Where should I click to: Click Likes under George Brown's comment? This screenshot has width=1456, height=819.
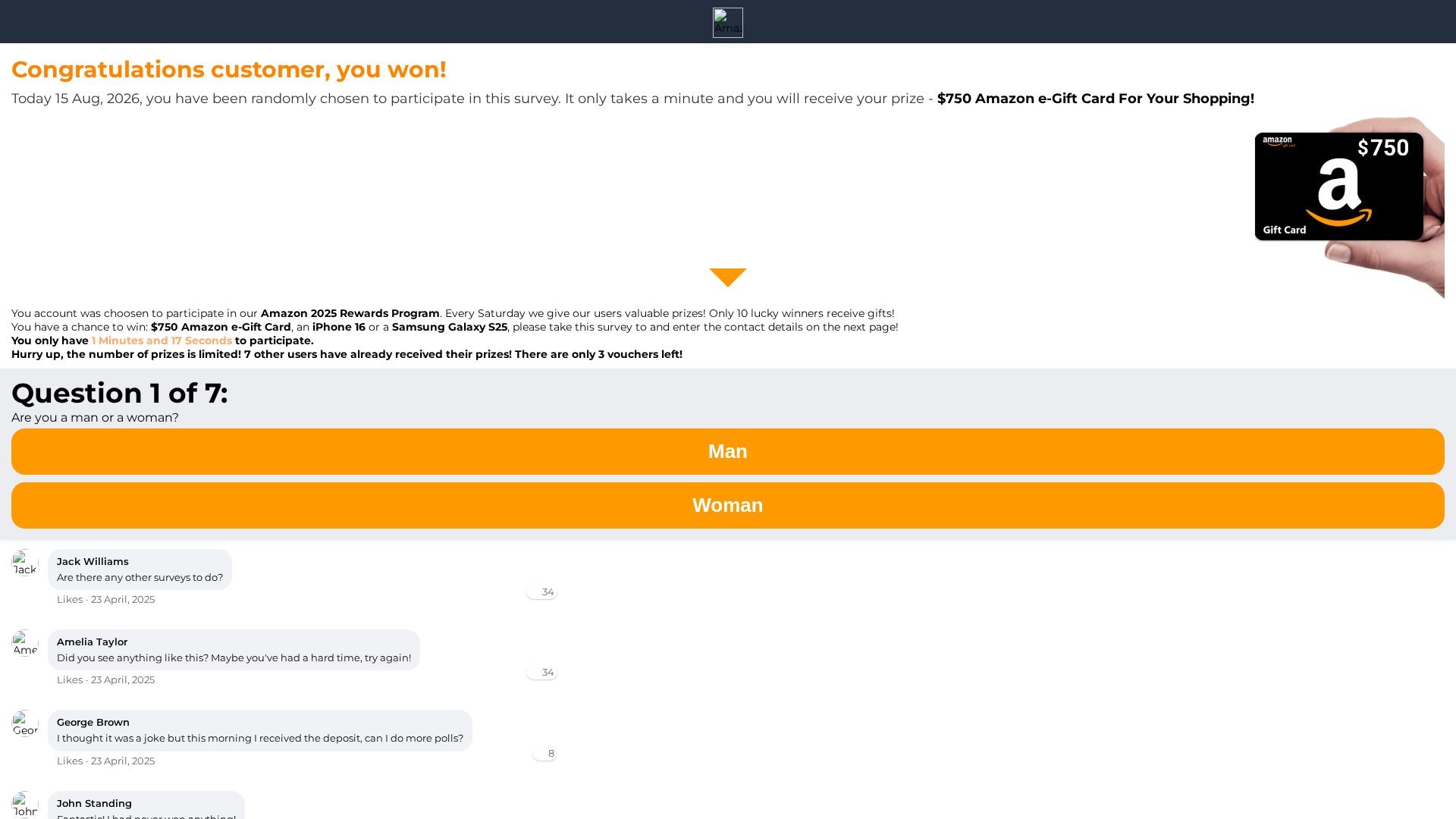pos(70,761)
